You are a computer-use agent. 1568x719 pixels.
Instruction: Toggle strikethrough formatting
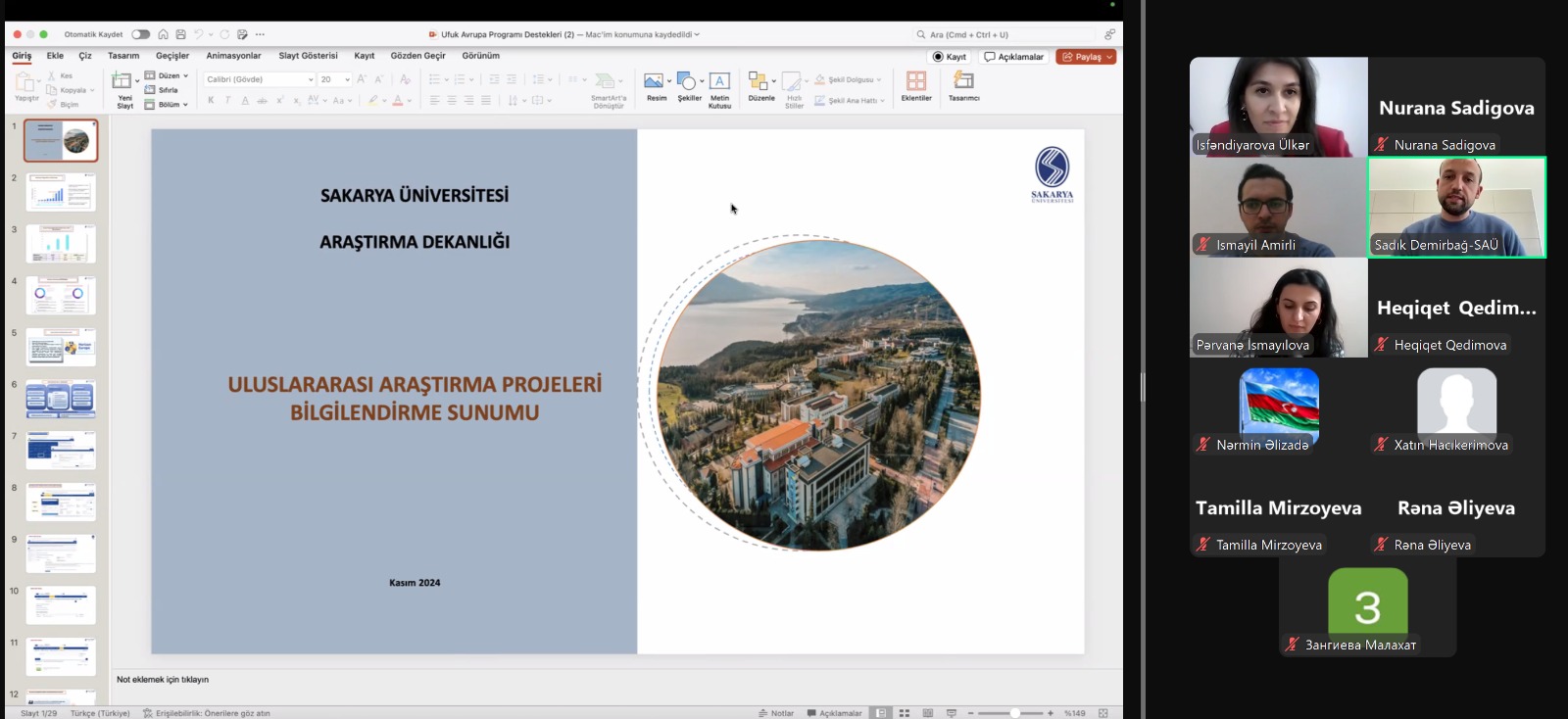(262, 100)
